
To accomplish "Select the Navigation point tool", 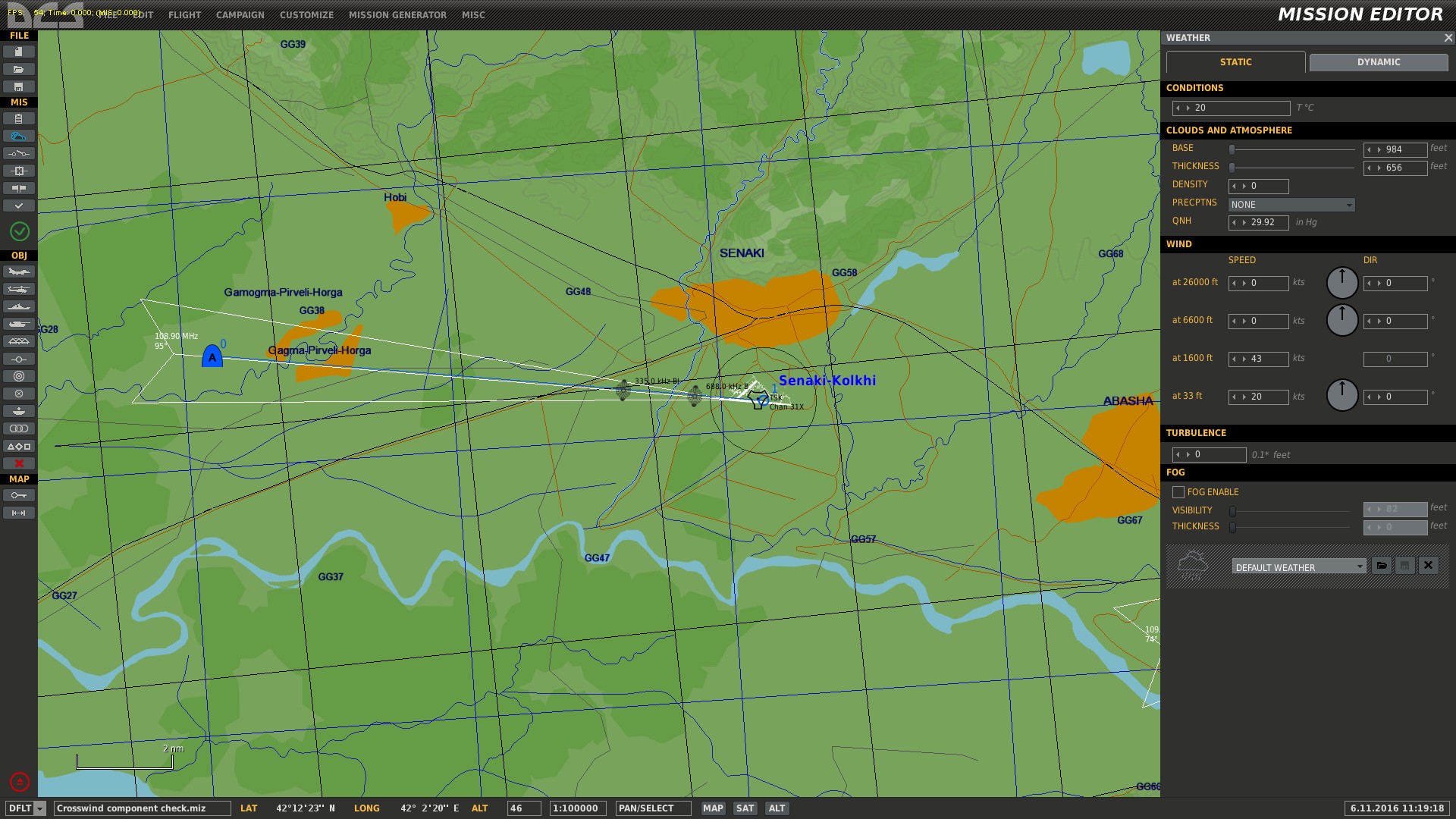I will click(x=19, y=359).
